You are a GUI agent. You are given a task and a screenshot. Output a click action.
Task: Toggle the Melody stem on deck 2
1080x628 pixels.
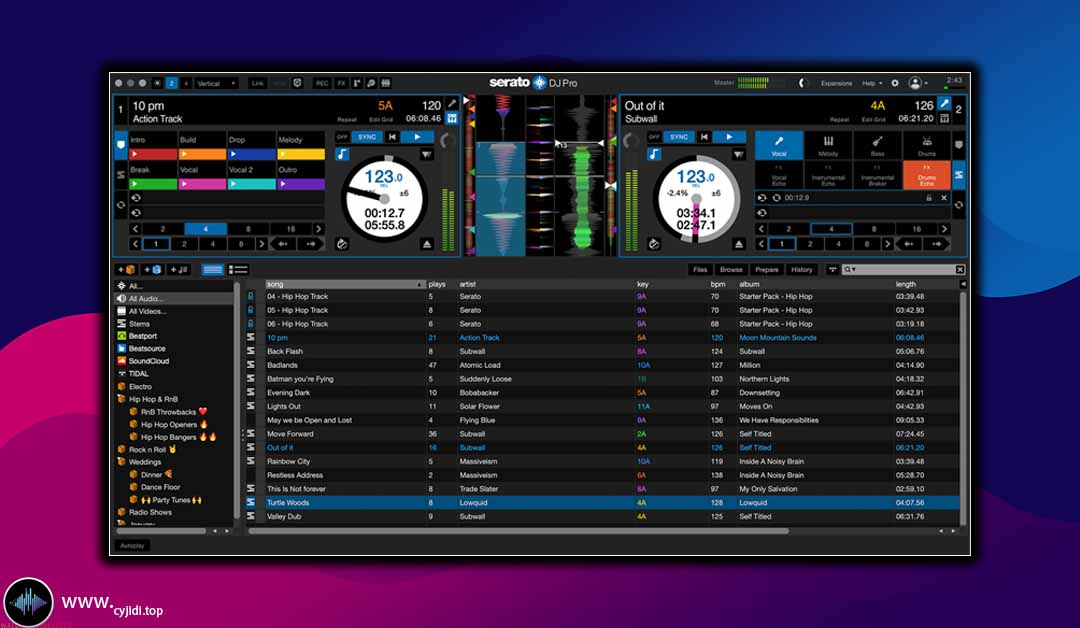pyautogui.click(x=829, y=145)
